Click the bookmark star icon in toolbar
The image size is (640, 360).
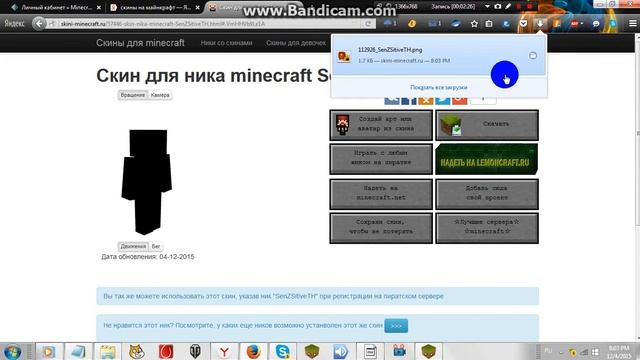point(474,24)
